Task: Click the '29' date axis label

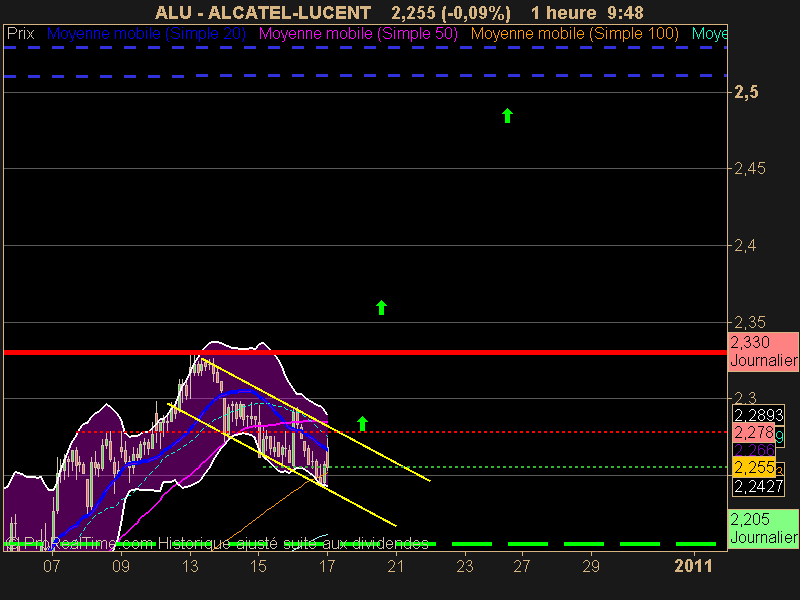Action: [591, 566]
